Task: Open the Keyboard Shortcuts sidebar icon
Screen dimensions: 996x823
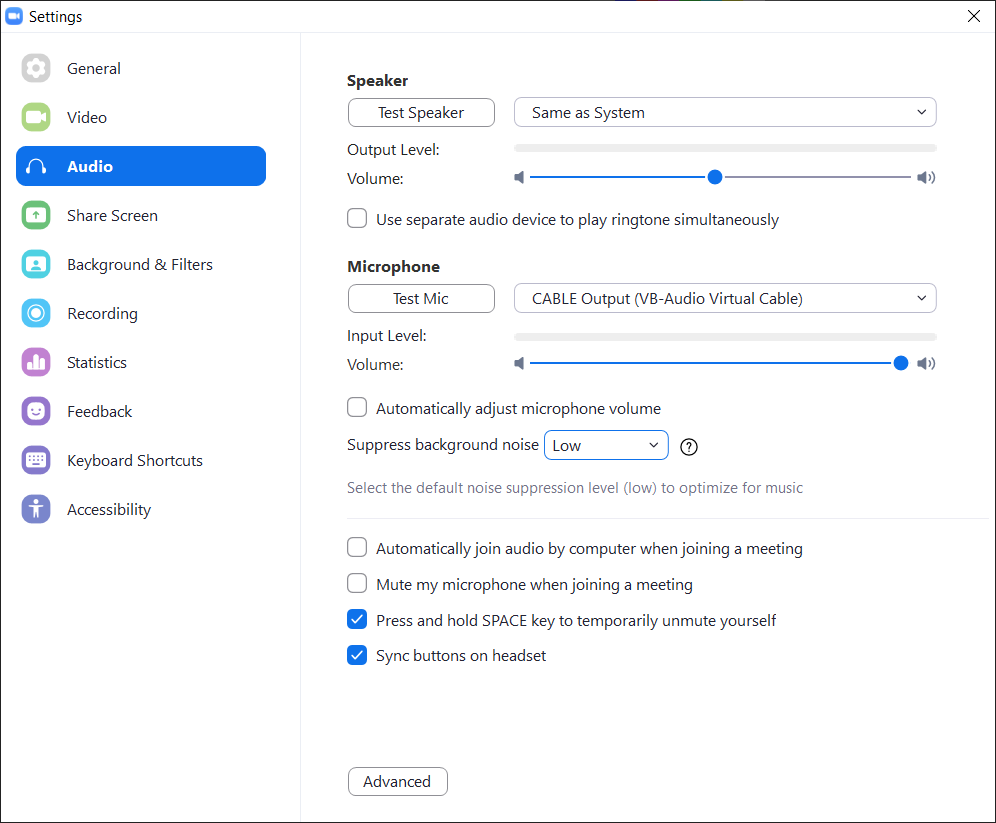Action: pyautogui.click(x=36, y=460)
